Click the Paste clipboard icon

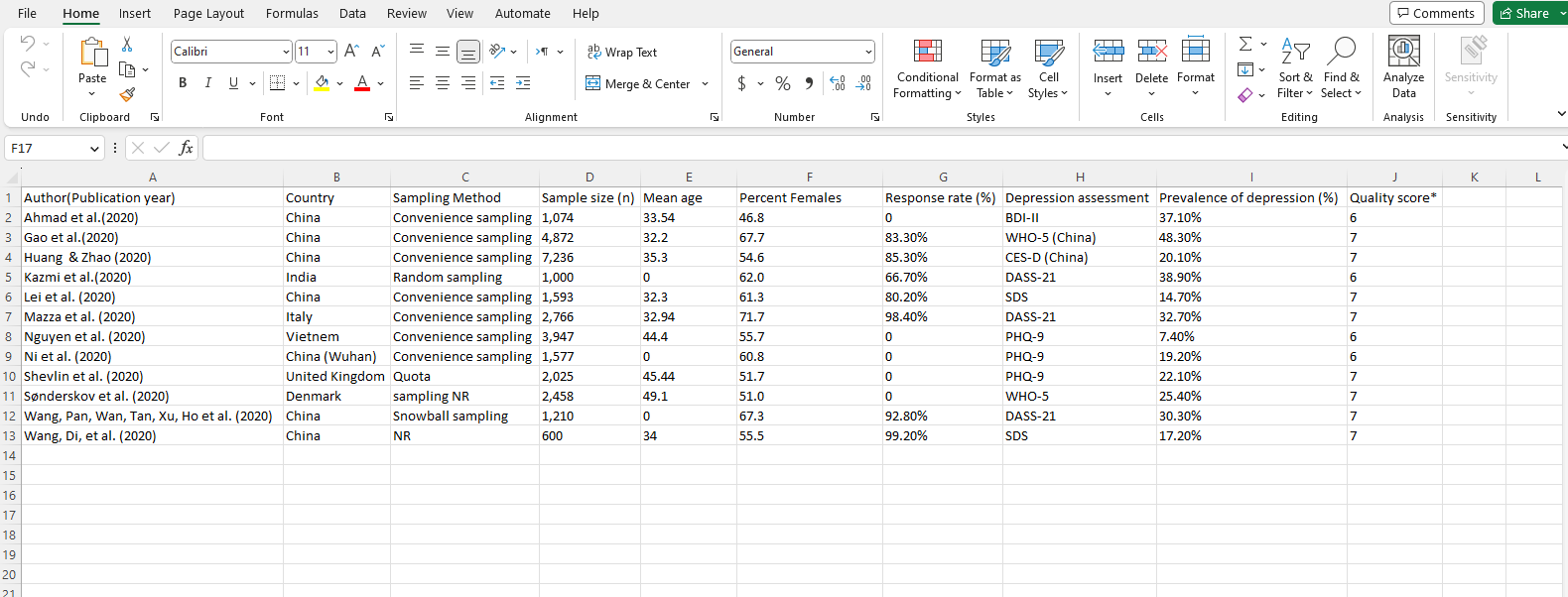(92, 53)
